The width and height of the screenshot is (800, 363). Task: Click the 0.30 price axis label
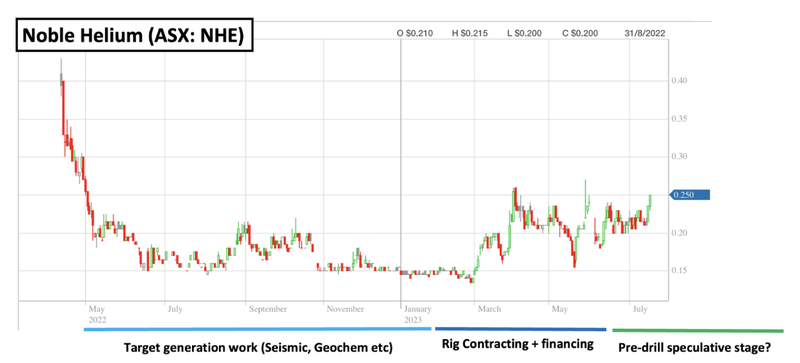click(680, 157)
